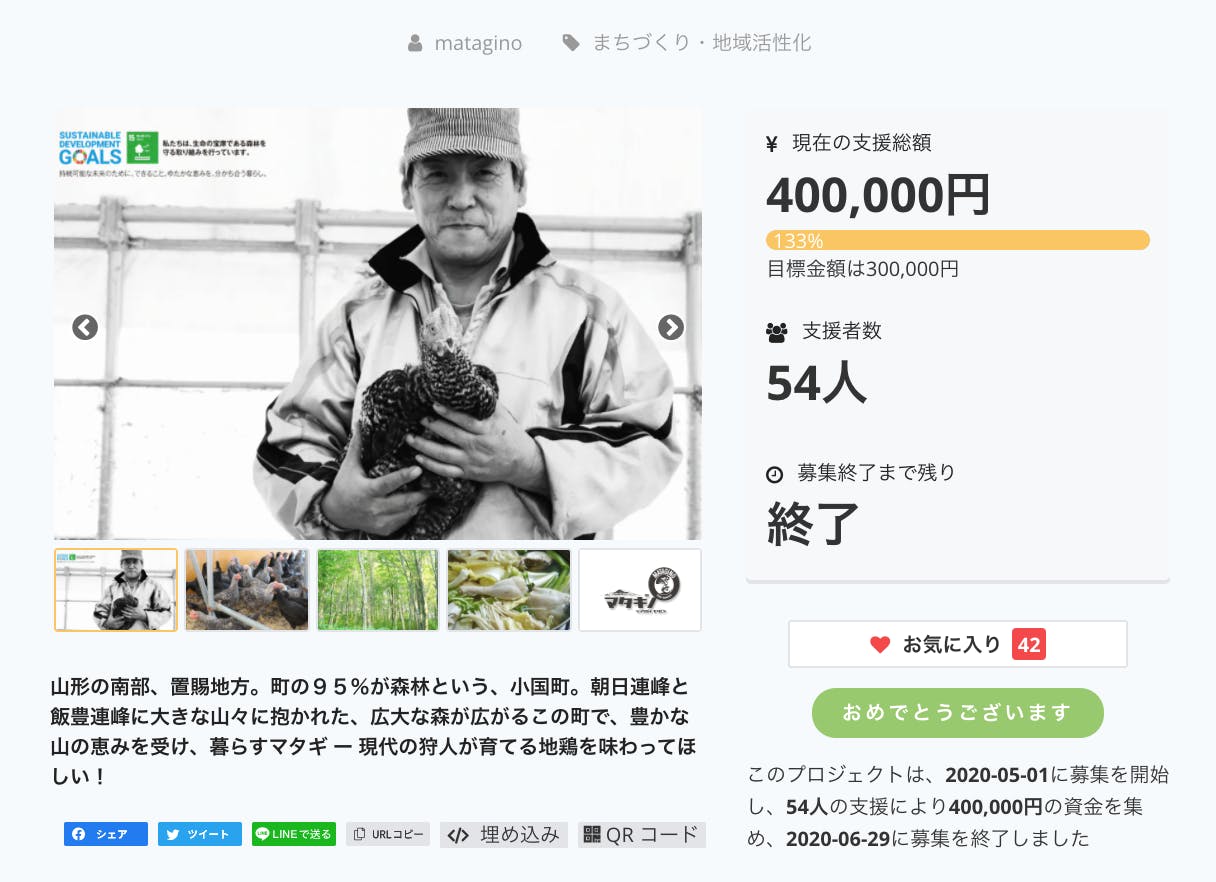Click the おめでとうございます green button
1216x882 pixels.
click(957, 713)
